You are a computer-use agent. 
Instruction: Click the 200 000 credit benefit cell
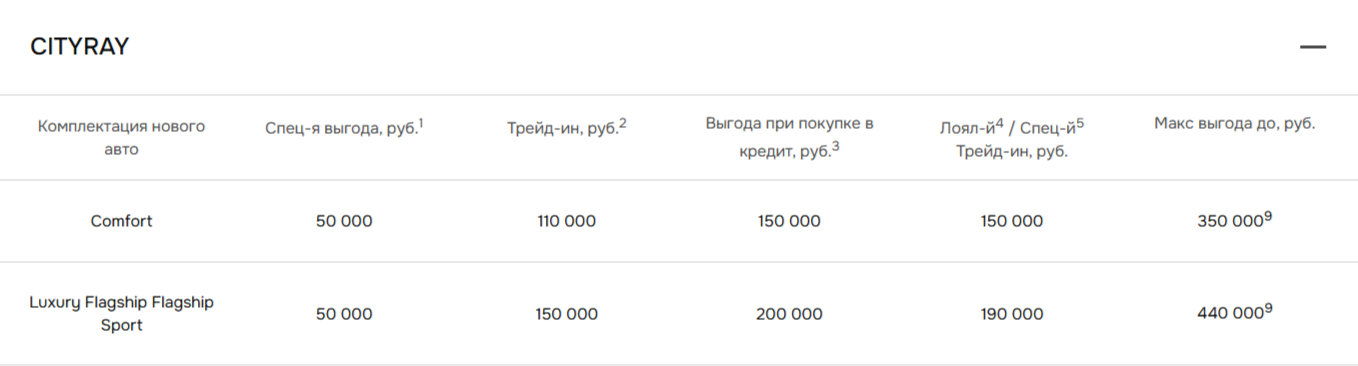pyautogui.click(x=789, y=314)
